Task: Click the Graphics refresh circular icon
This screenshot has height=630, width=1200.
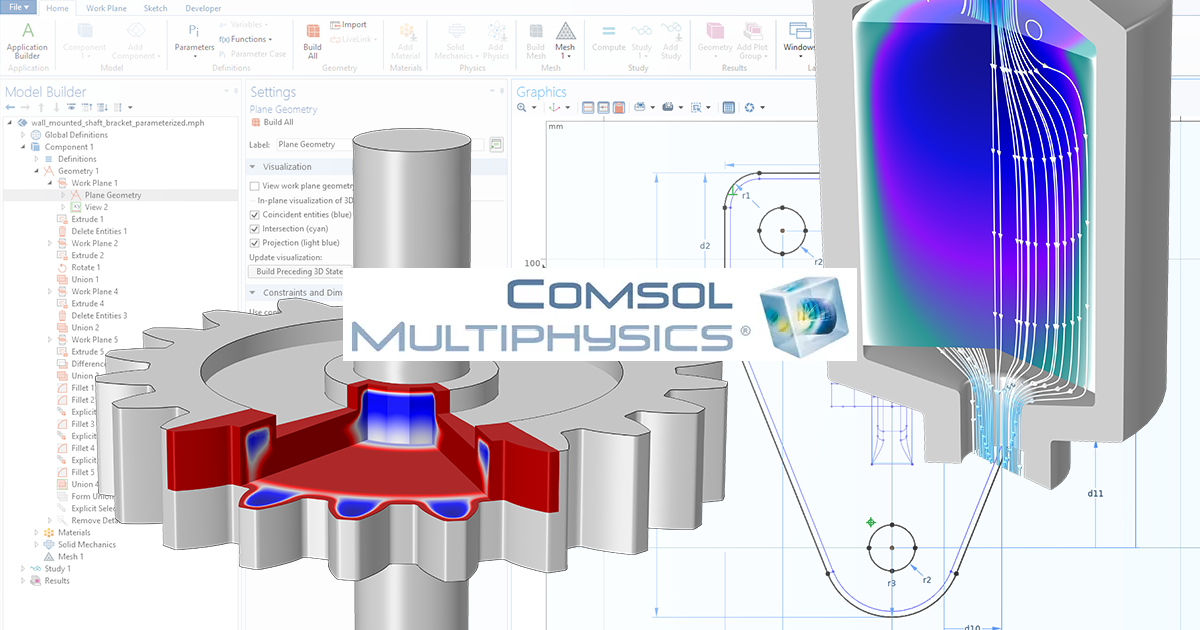Action: (x=749, y=107)
